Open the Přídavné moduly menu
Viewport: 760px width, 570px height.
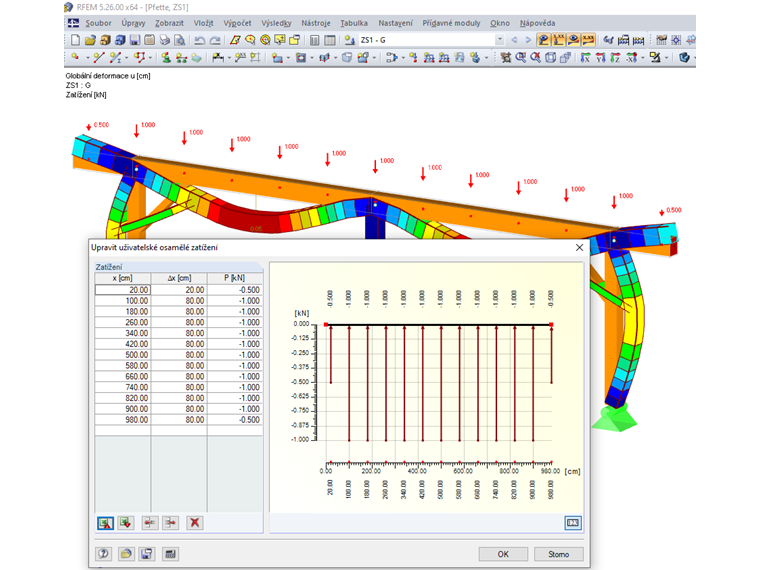[x=451, y=23]
